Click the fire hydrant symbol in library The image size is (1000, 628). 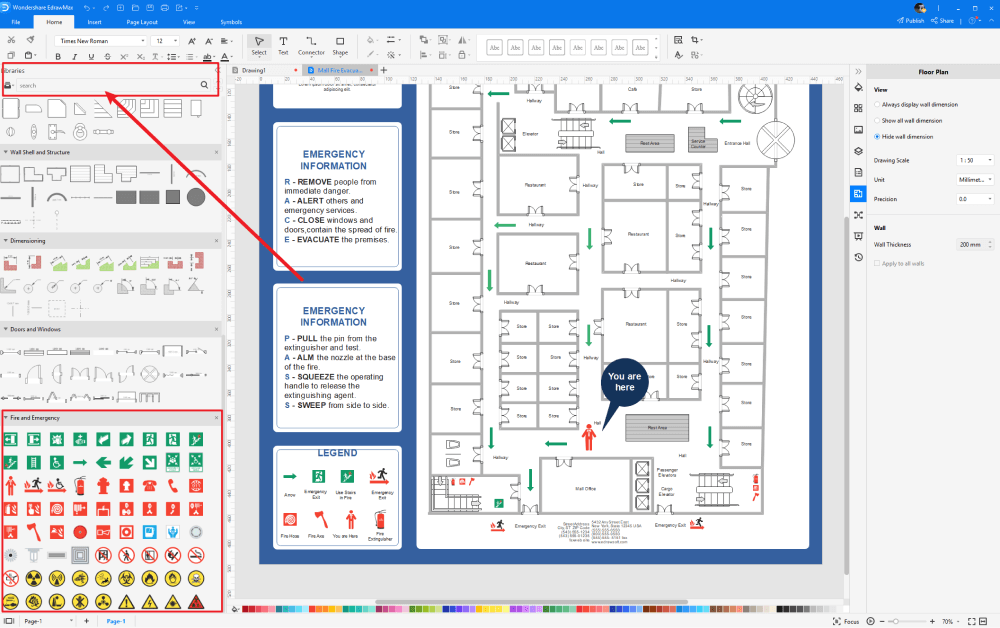(x=103, y=486)
